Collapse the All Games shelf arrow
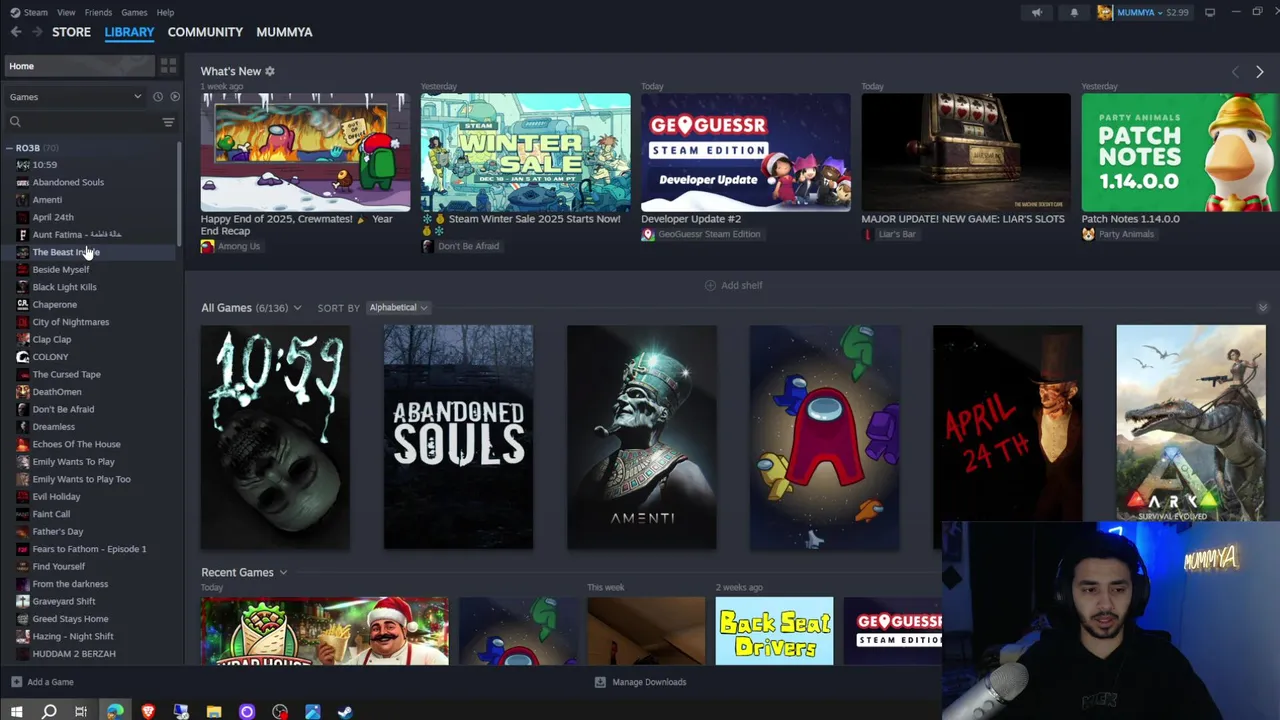This screenshot has height=720, width=1280. click(1262, 308)
